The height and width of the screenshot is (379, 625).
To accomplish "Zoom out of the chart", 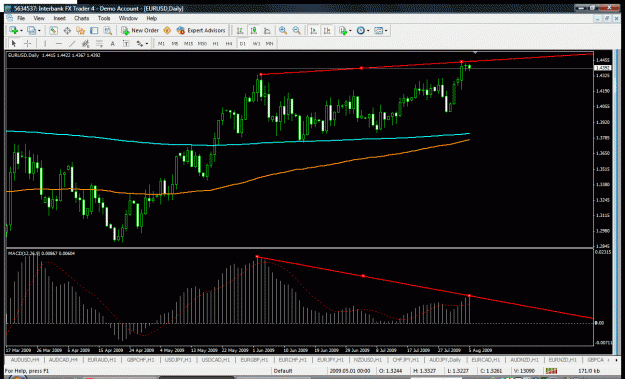I will pyautogui.click(x=297, y=30).
